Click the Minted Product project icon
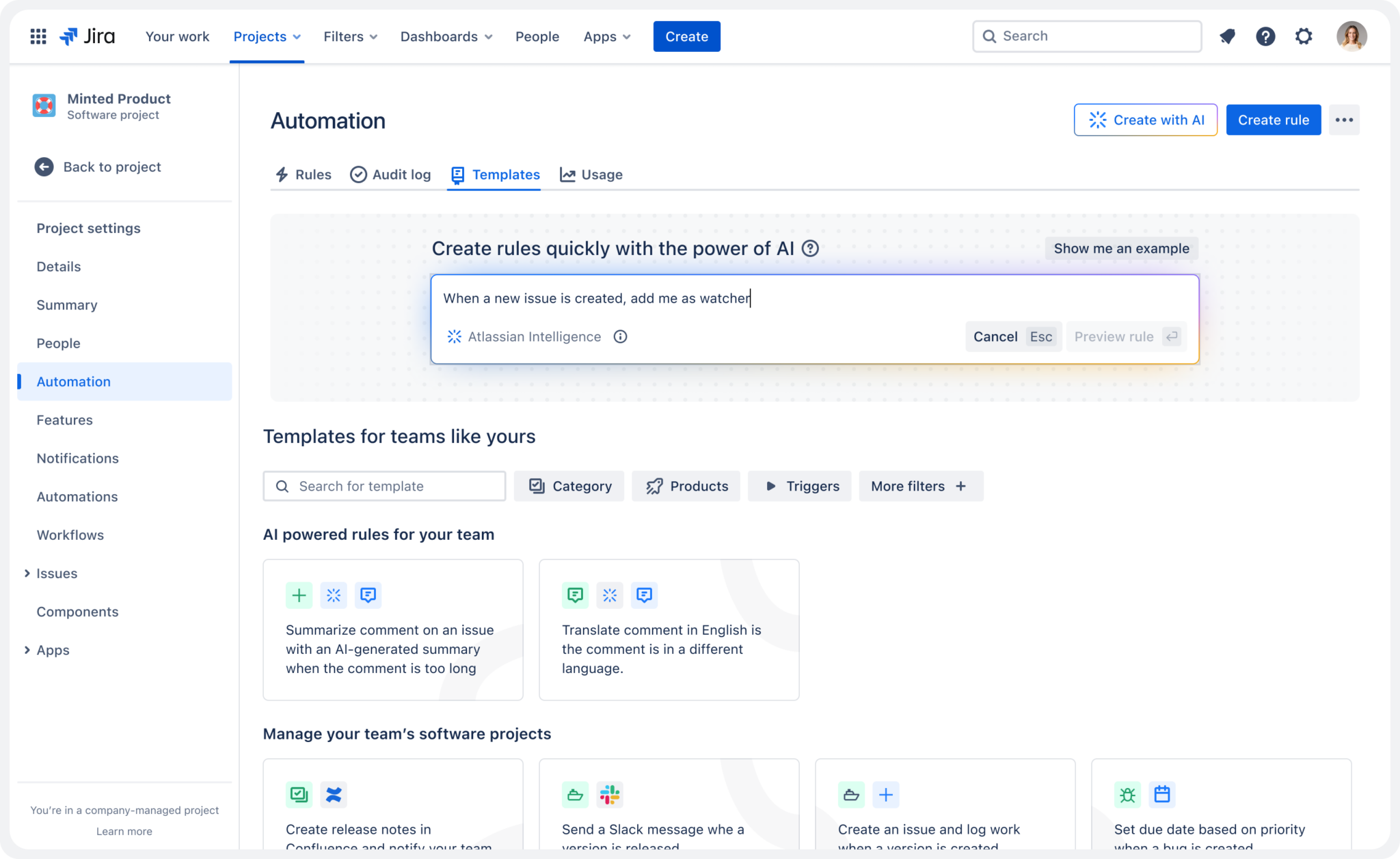Viewport: 1400px width, 859px height. click(x=44, y=105)
